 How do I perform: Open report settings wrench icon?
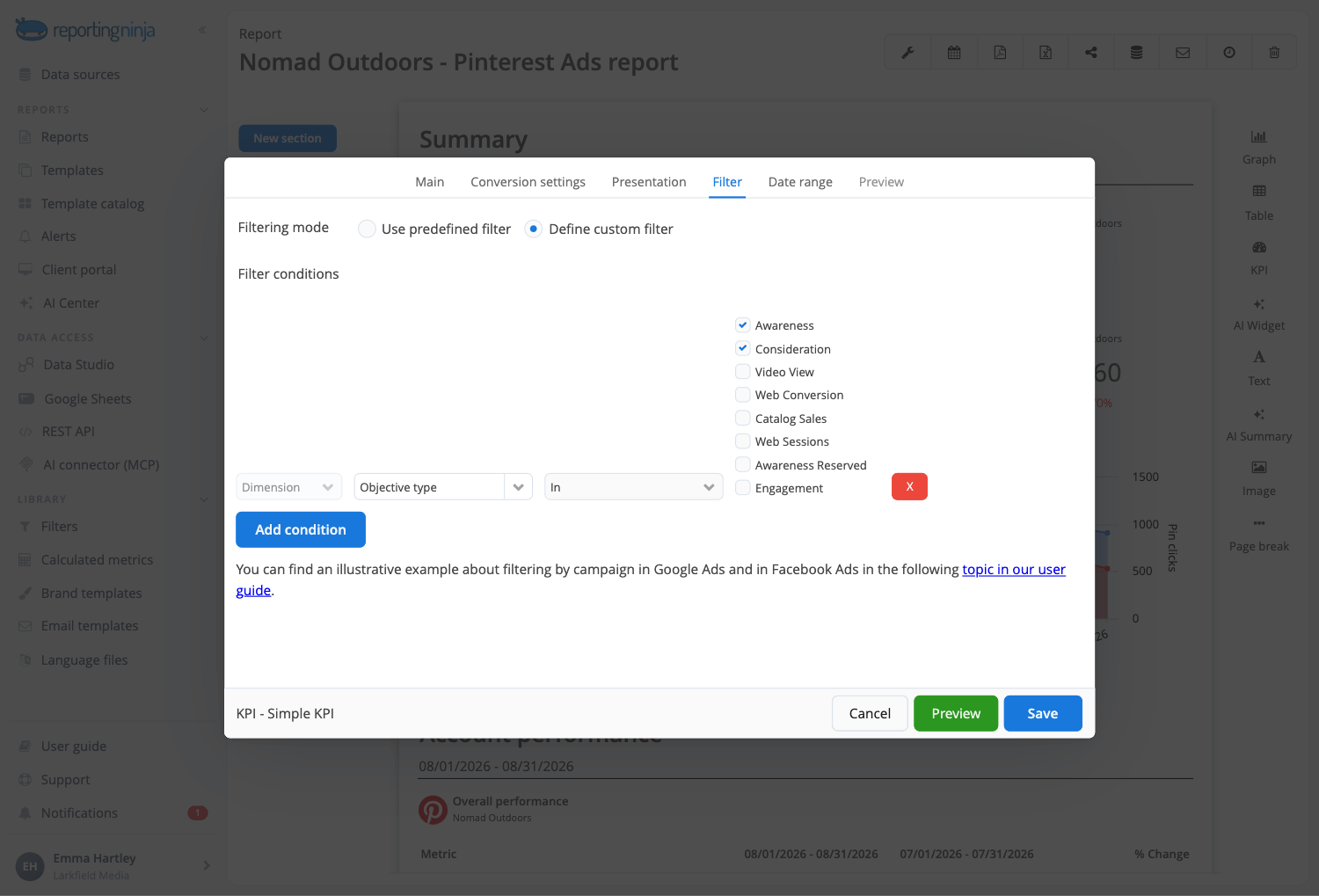pyautogui.click(x=907, y=53)
